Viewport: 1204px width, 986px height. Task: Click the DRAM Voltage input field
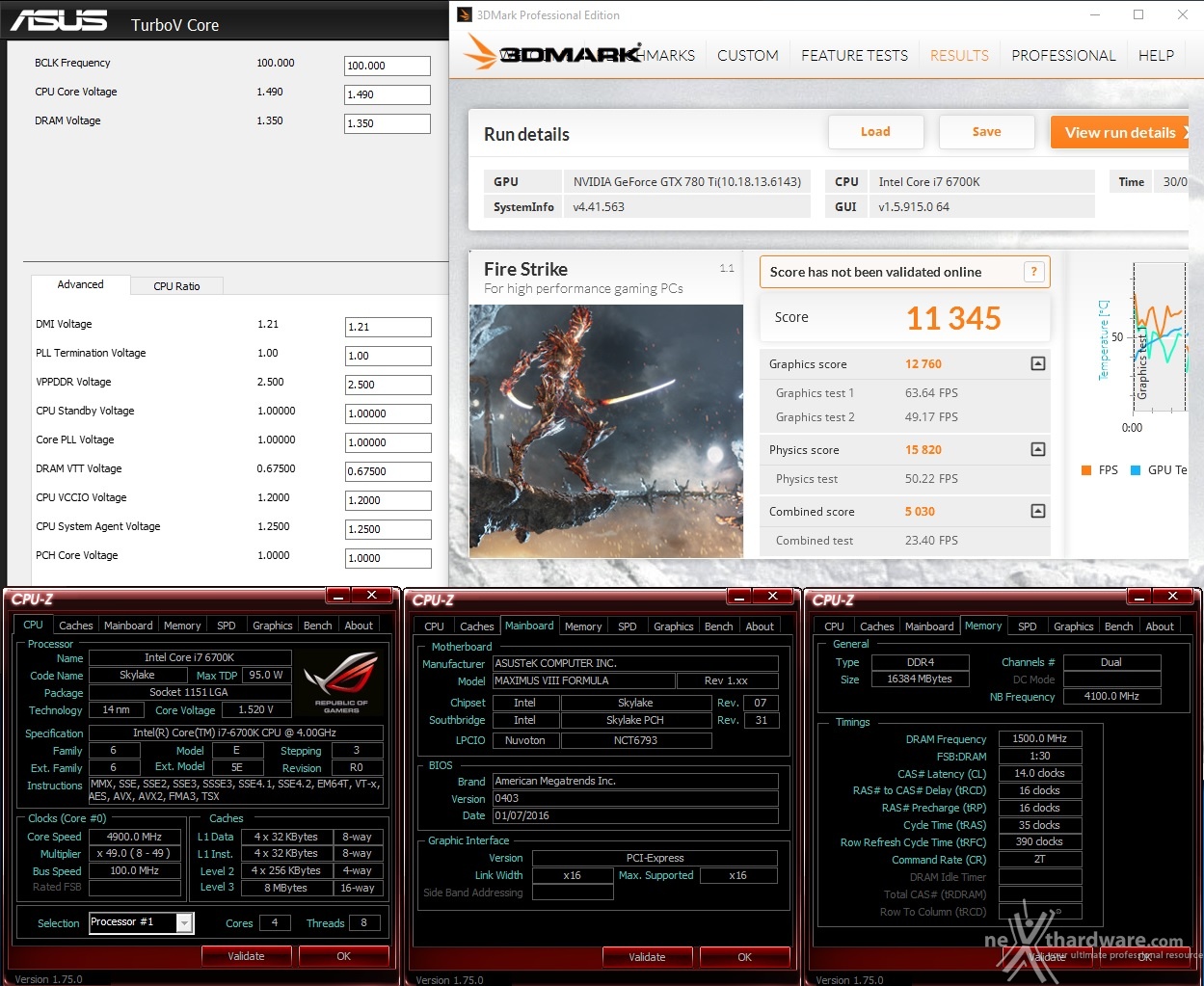[x=388, y=123]
